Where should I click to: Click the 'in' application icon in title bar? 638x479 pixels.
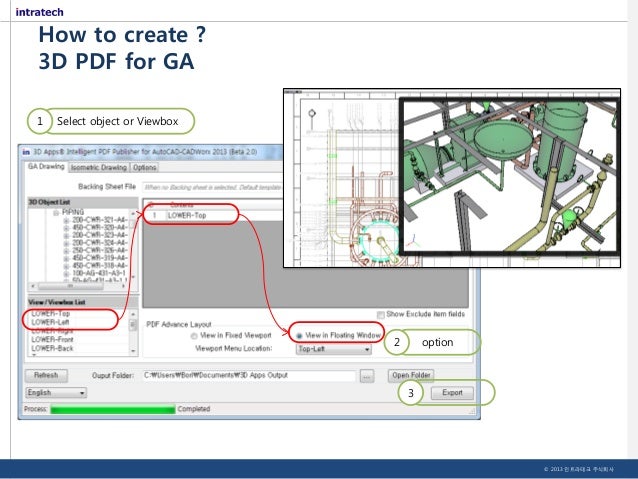pyautogui.click(x=26, y=152)
